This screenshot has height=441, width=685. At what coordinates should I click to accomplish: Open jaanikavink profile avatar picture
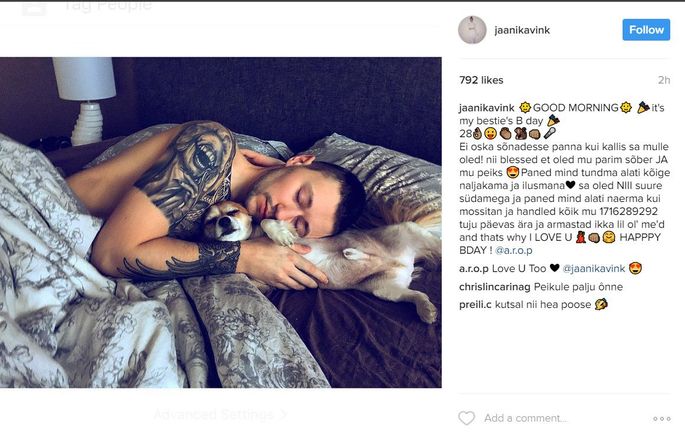click(x=472, y=30)
